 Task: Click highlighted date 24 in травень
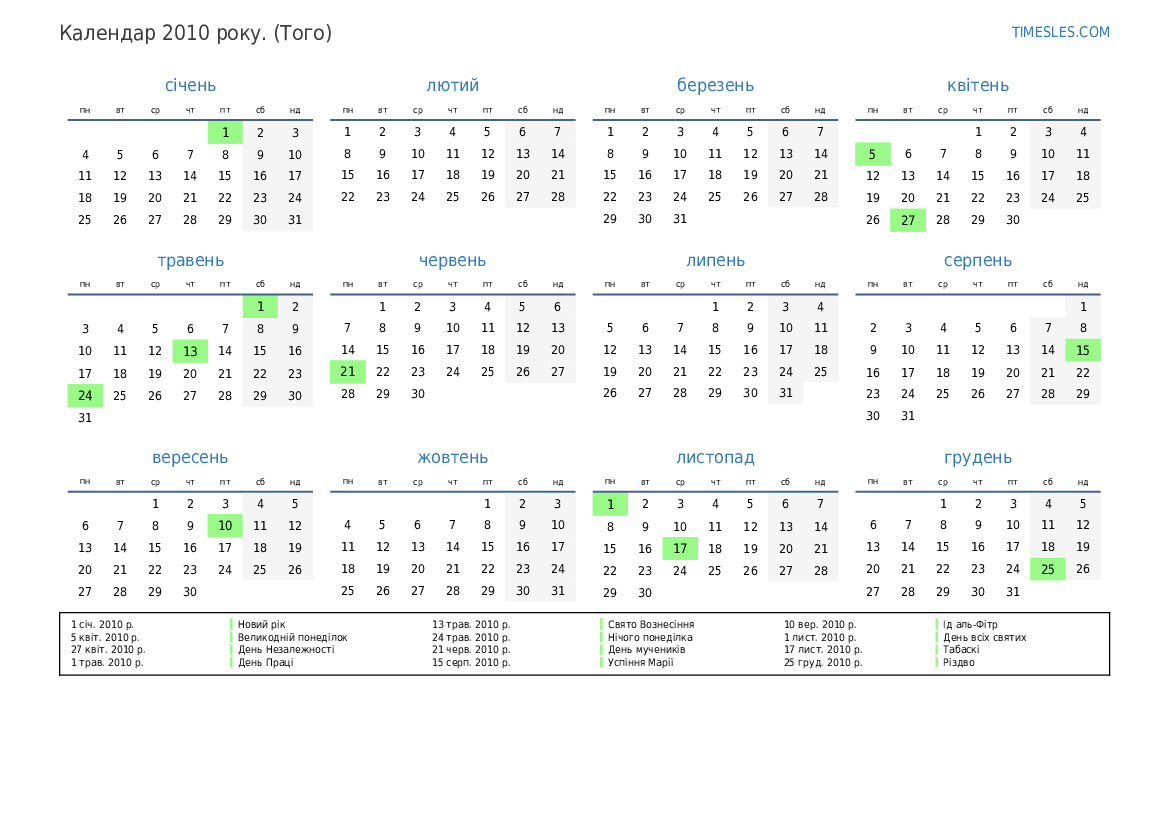[85, 395]
